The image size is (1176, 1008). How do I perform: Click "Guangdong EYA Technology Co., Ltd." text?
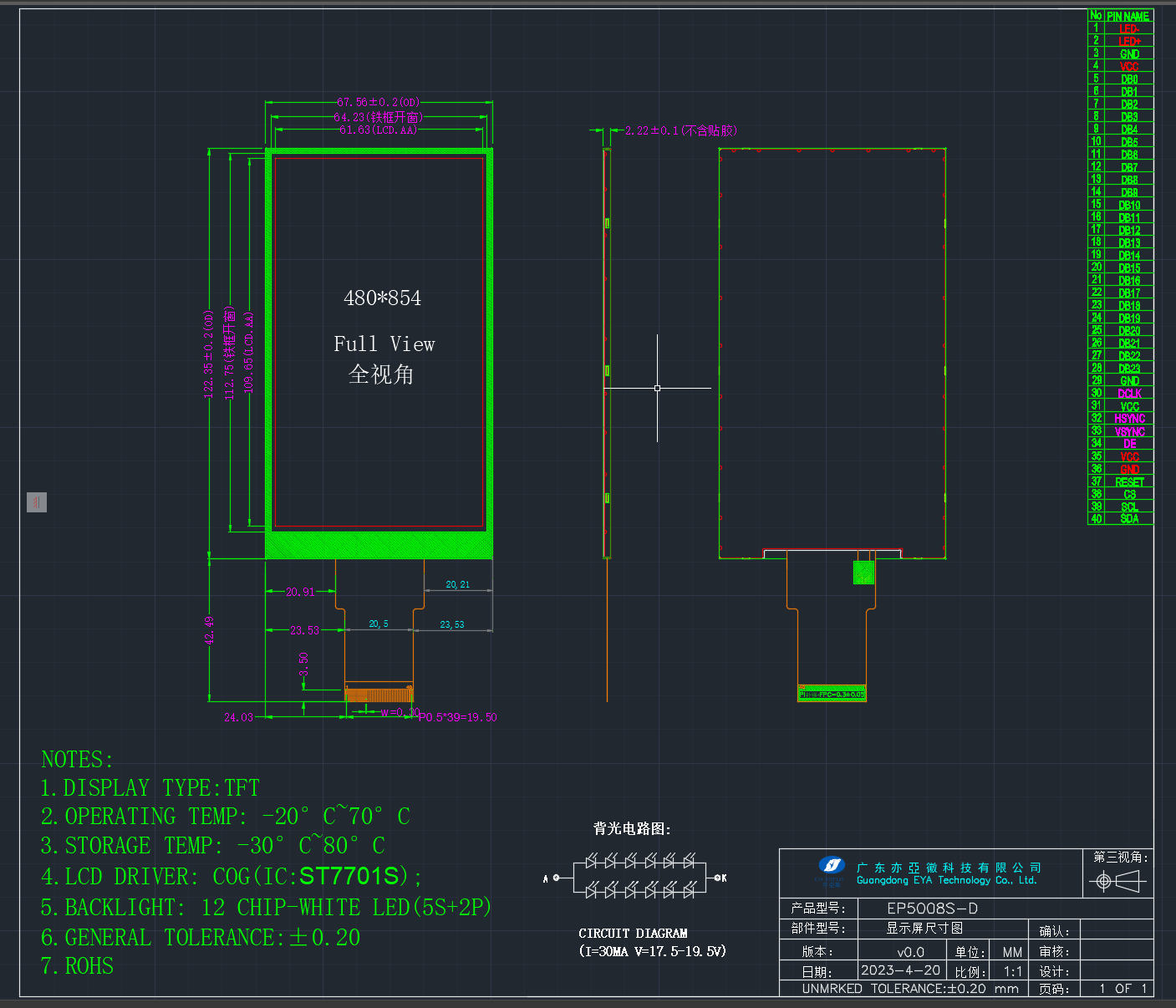click(x=946, y=880)
